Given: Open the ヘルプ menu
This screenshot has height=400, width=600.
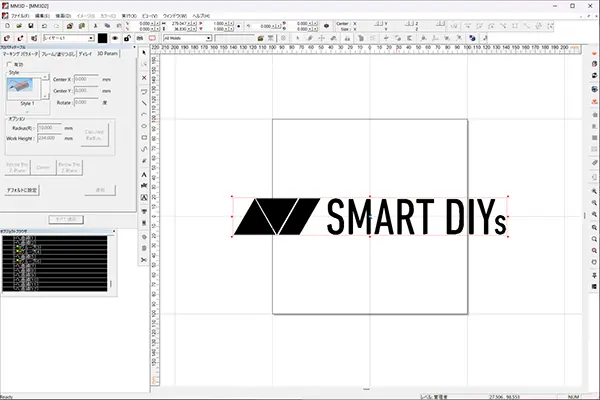Looking at the screenshot, I should 201,16.
